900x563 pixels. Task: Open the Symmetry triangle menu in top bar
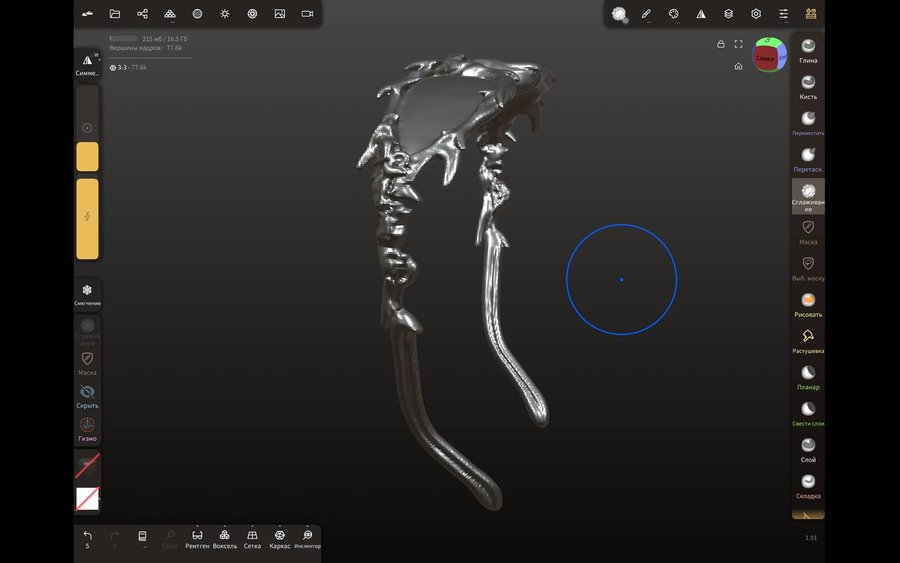tap(701, 14)
